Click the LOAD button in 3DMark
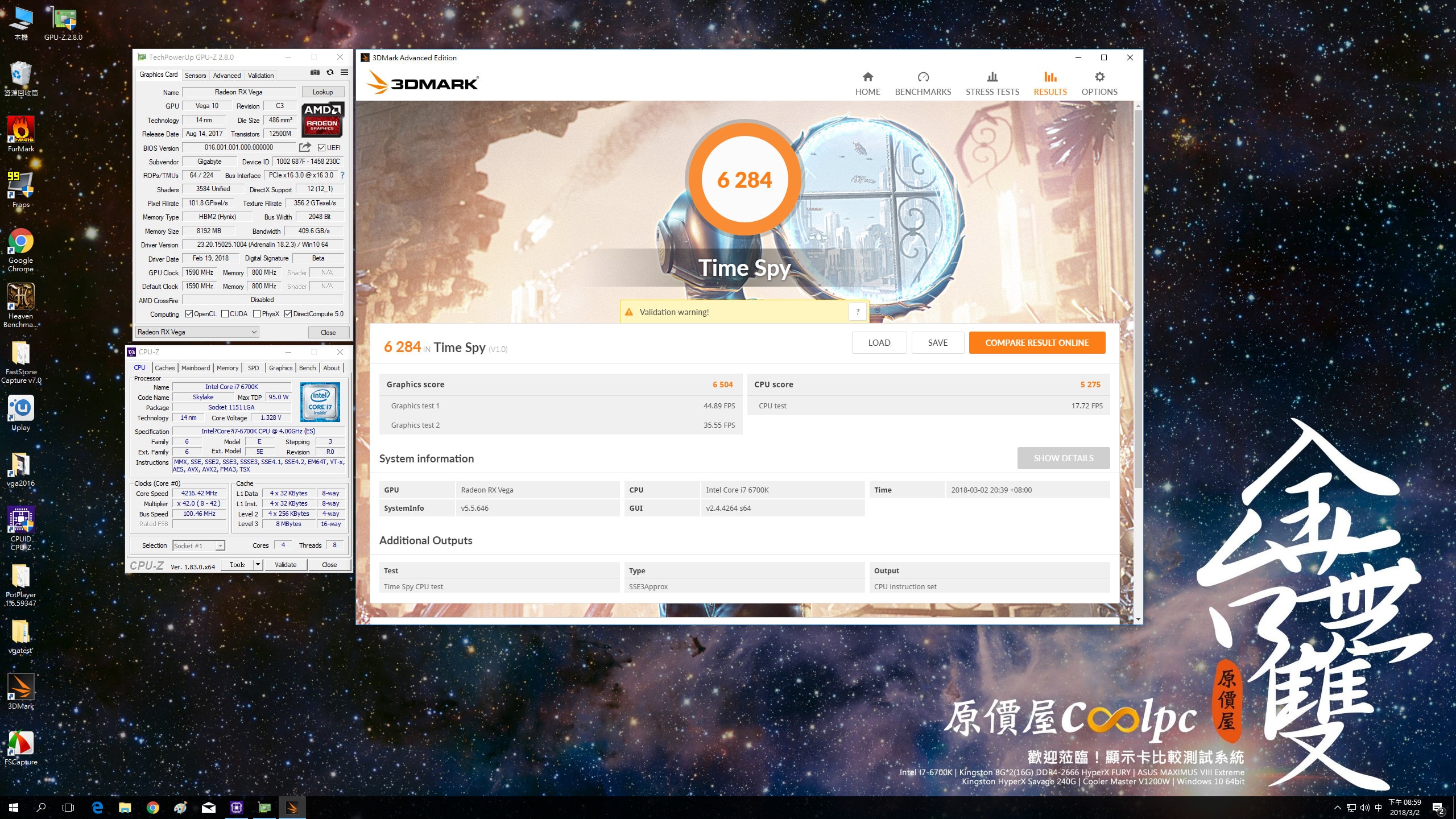This screenshot has height=819, width=1456. (x=879, y=343)
